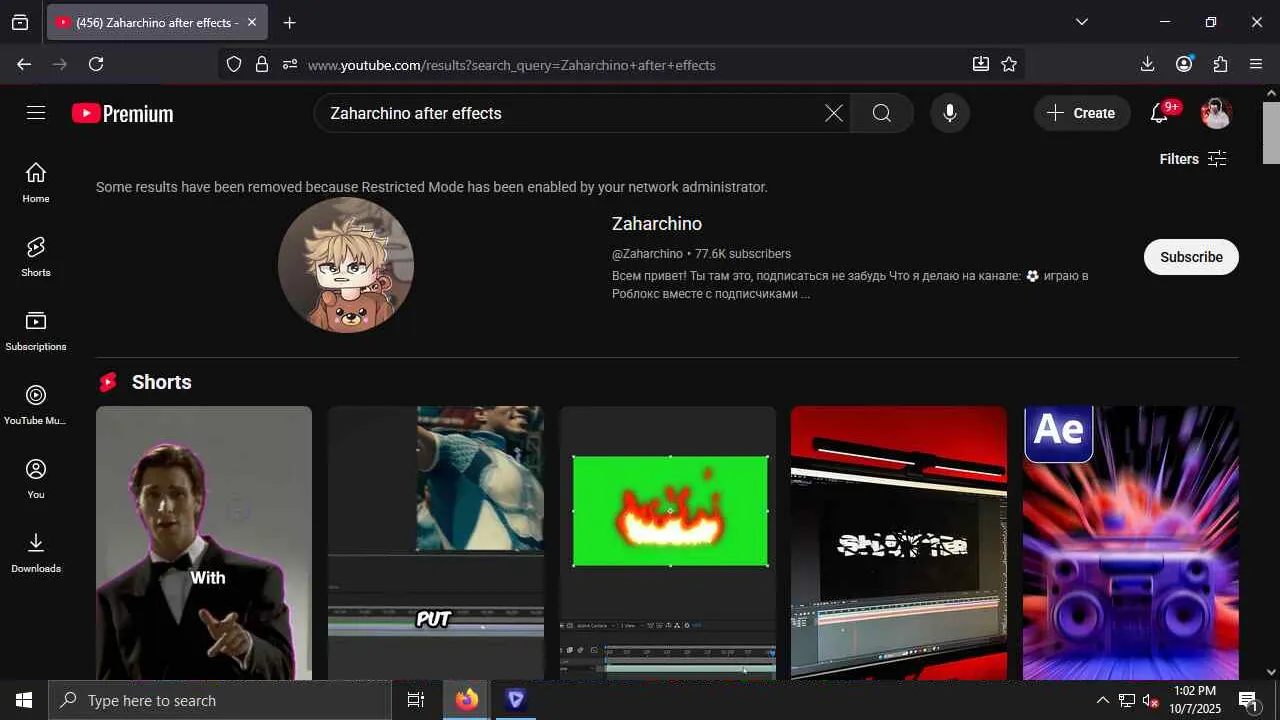Play the red monitor setup Short
1280x720 pixels.
[x=899, y=543]
